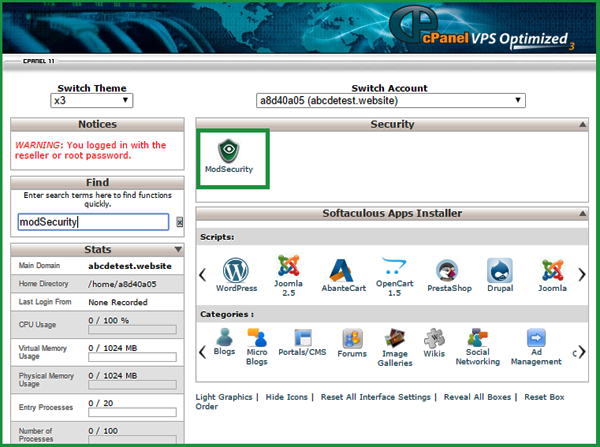Click the CPU Usage progress bar

(x=132, y=330)
